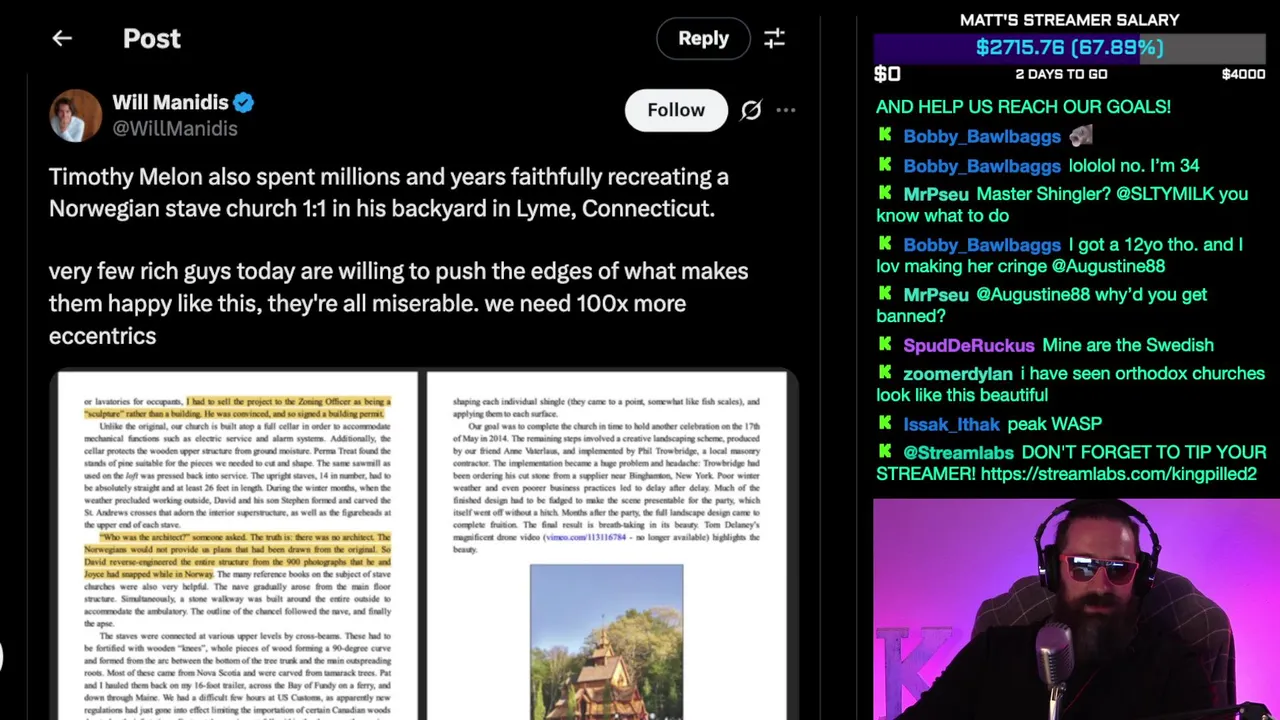This screenshot has width=1280, height=720.
Task: Click the @WillManidis handle
Action: pyautogui.click(x=175, y=128)
